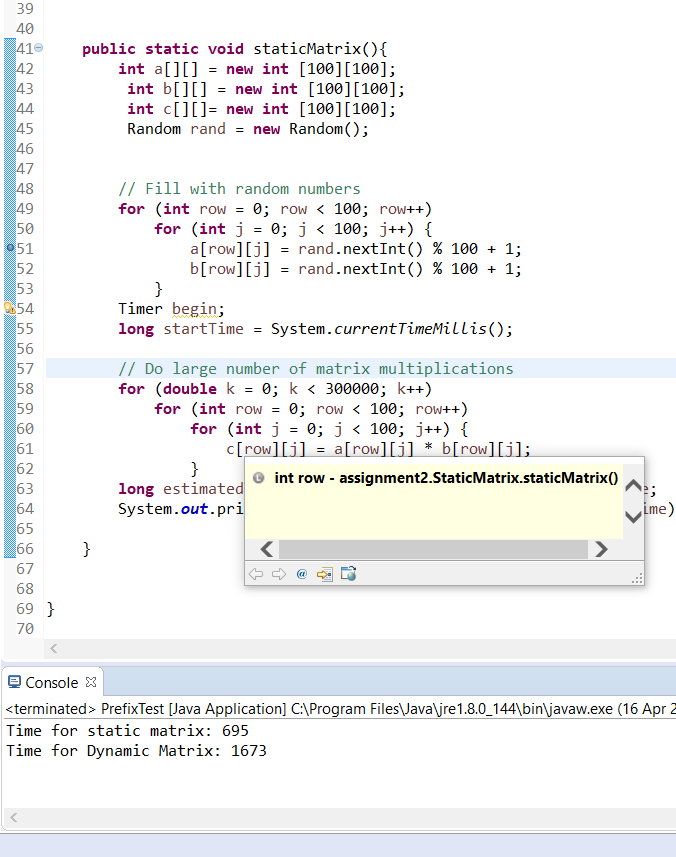676x857 pixels.
Task: Click the 'Time for Dynamic Matrix: 1673' output line
Action: [136, 750]
